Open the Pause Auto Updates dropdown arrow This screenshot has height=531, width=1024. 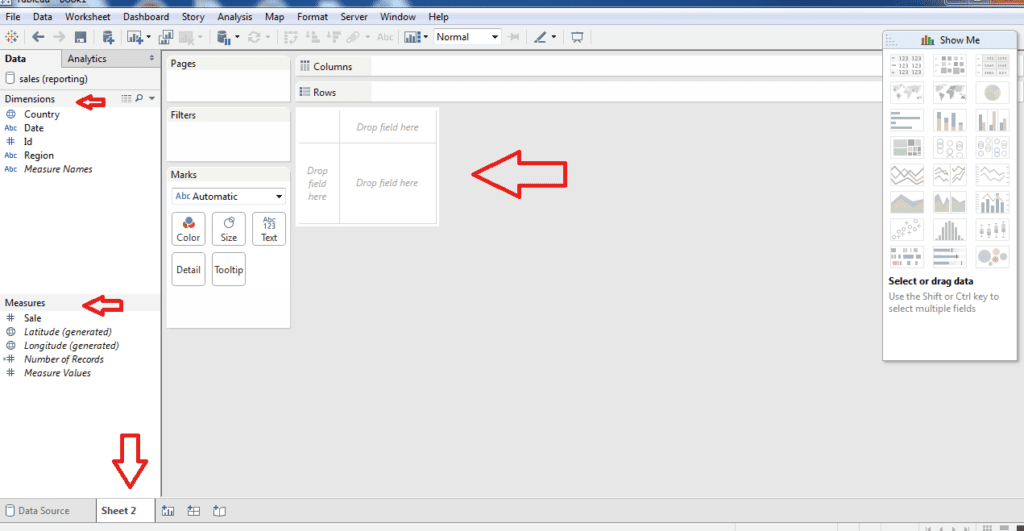click(x=236, y=37)
